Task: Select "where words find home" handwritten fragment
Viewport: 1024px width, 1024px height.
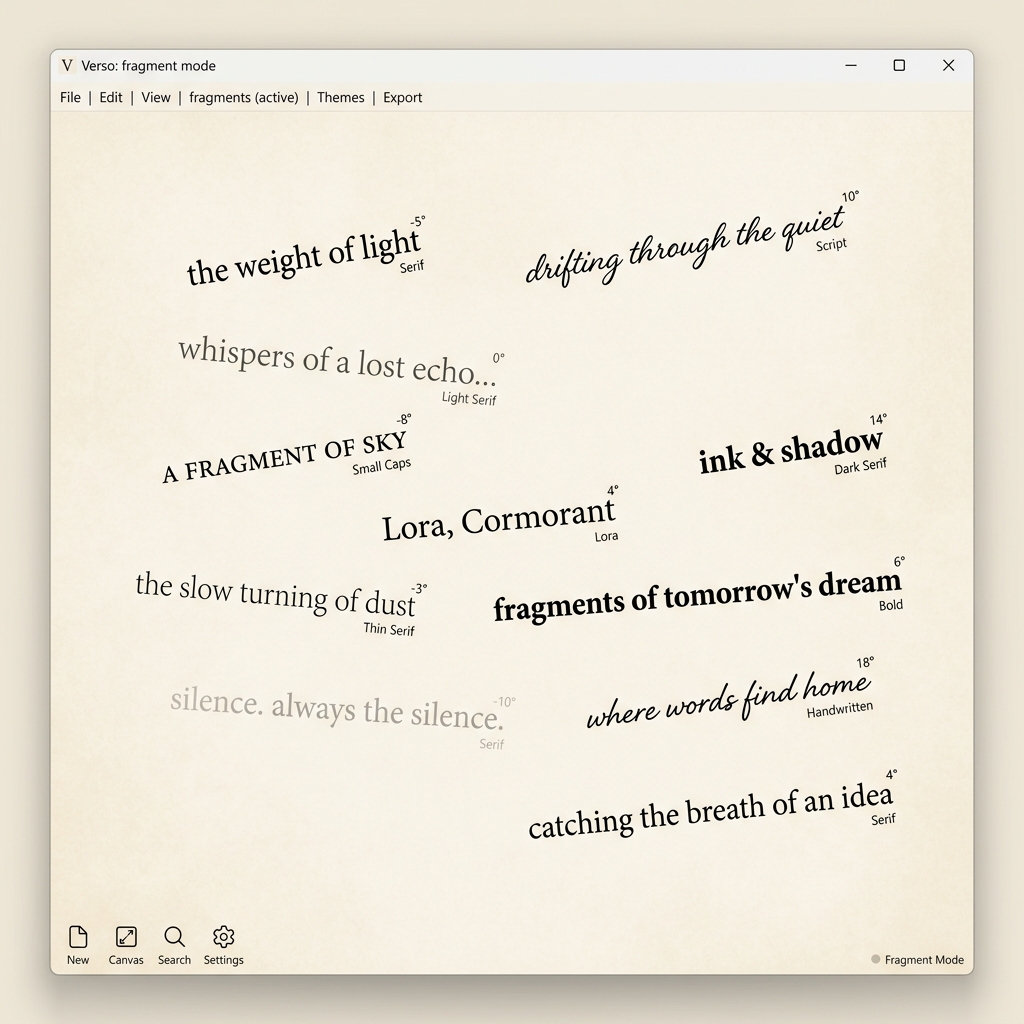Action: click(729, 699)
